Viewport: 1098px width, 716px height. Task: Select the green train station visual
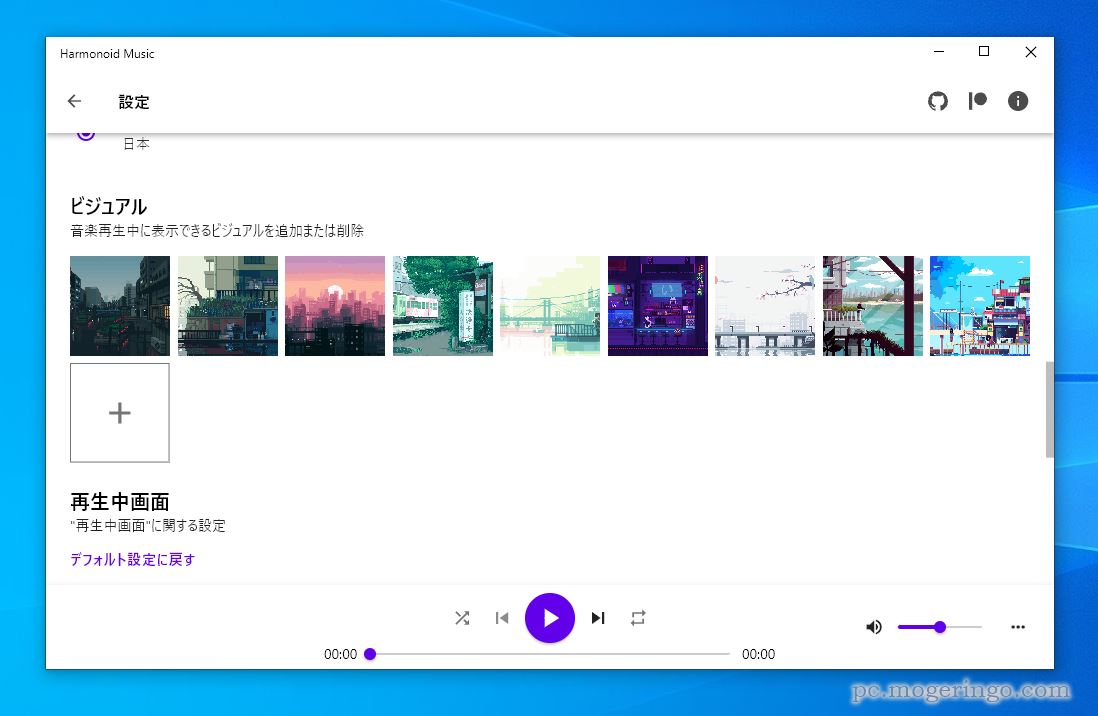pos(443,305)
